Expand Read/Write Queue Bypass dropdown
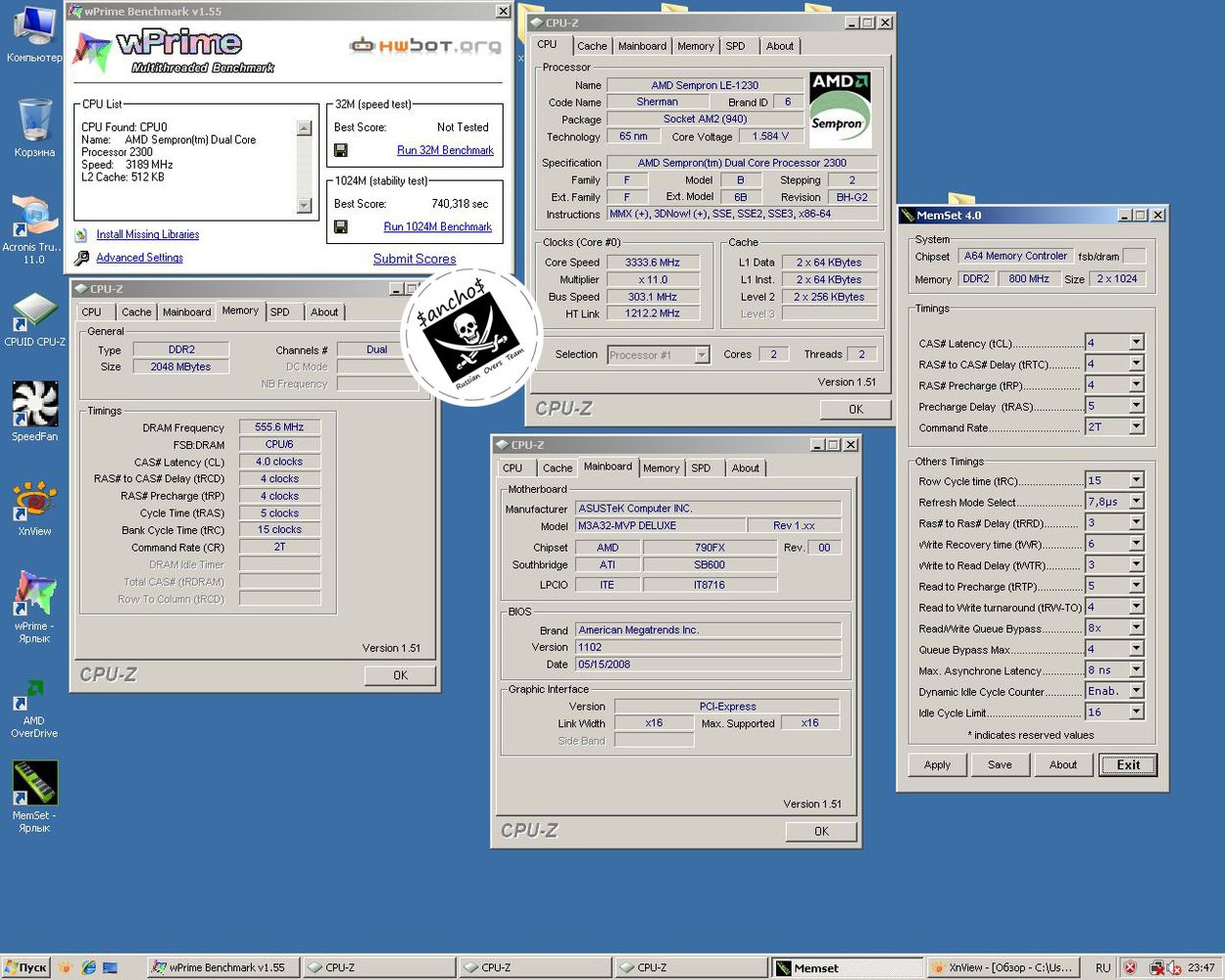The width and height of the screenshot is (1225, 980). pyautogui.click(x=1136, y=628)
